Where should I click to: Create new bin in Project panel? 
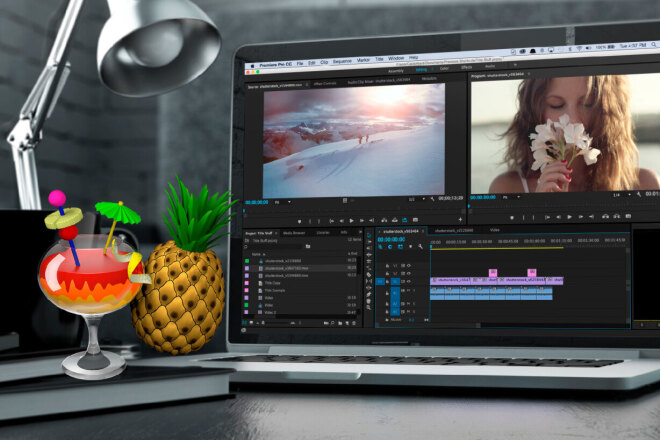tap(340, 323)
